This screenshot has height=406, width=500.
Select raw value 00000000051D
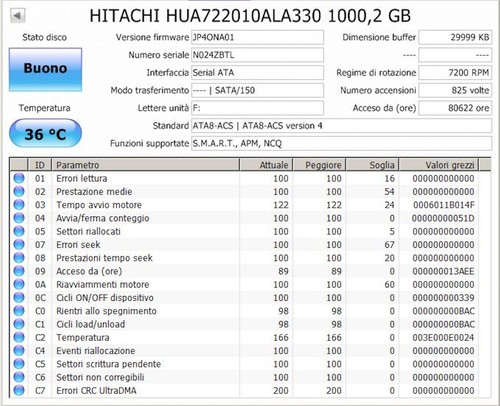click(443, 218)
